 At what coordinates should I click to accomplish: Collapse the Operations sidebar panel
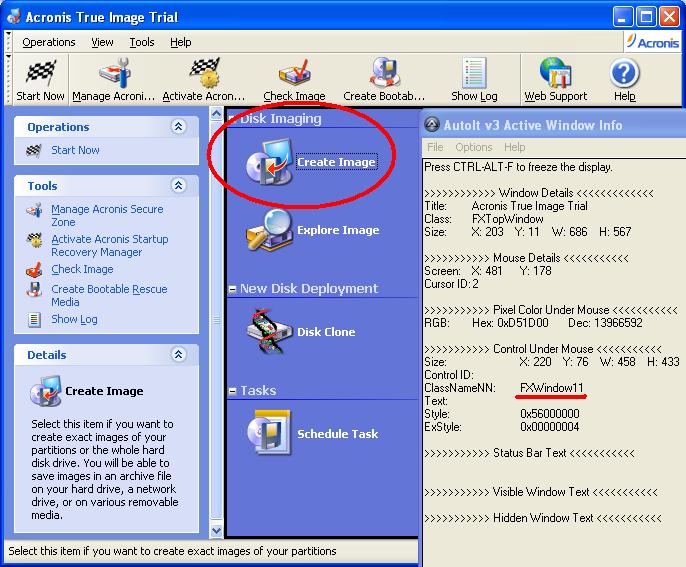pos(178,126)
